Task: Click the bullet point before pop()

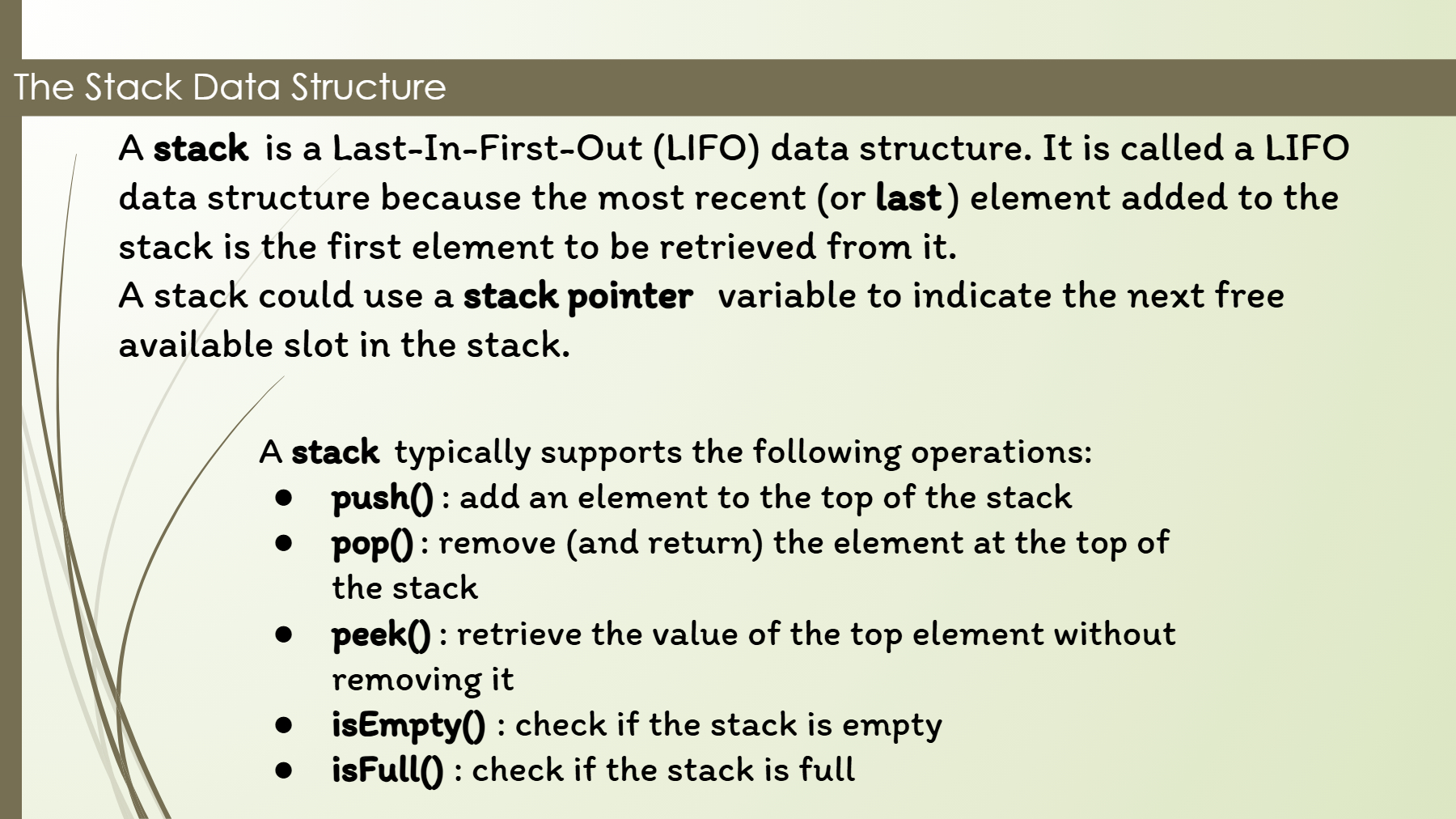Action: [283, 543]
